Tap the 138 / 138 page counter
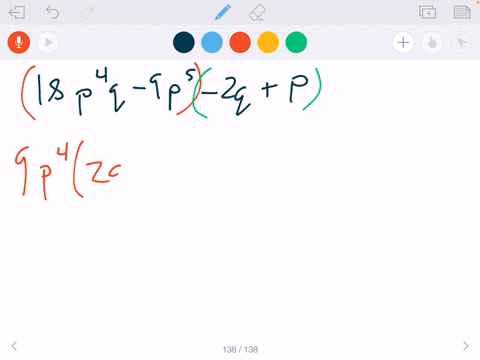The height and width of the screenshot is (360, 480). (240, 349)
